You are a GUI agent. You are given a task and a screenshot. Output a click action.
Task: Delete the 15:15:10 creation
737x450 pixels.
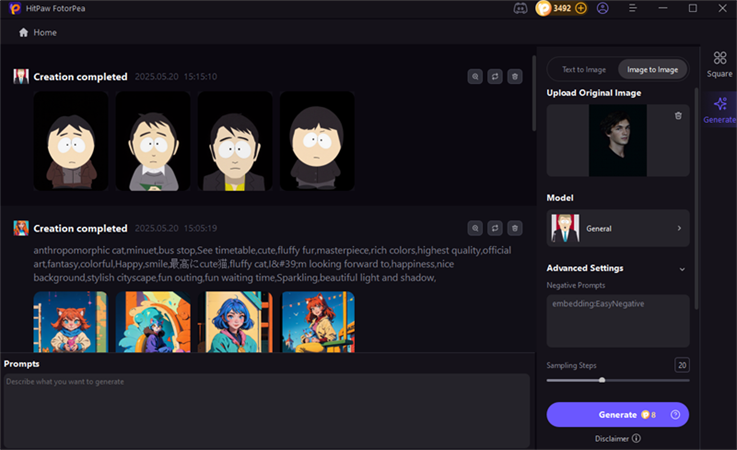point(515,77)
